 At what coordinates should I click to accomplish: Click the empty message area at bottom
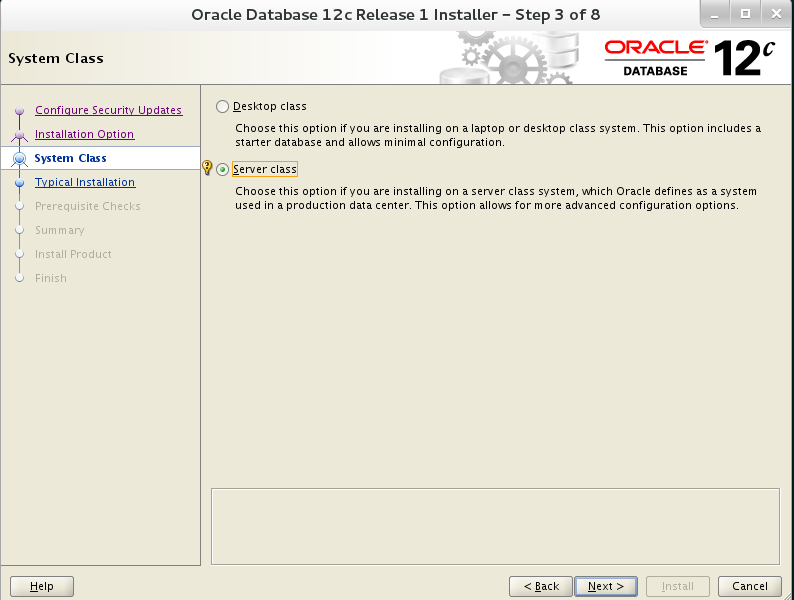coord(495,526)
